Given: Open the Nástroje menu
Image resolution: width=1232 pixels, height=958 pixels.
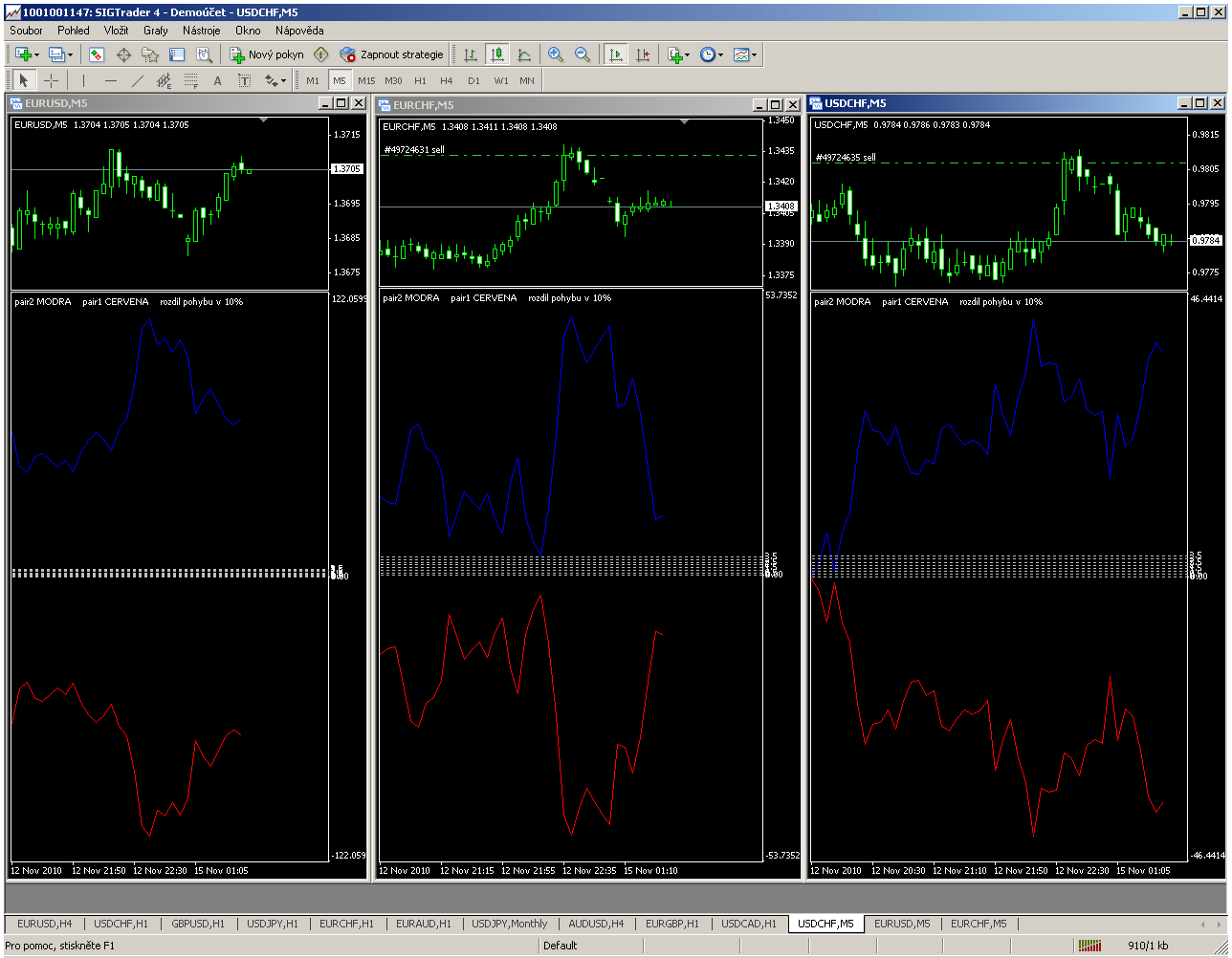Looking at the screenshot, I should (x=202, y=30).
